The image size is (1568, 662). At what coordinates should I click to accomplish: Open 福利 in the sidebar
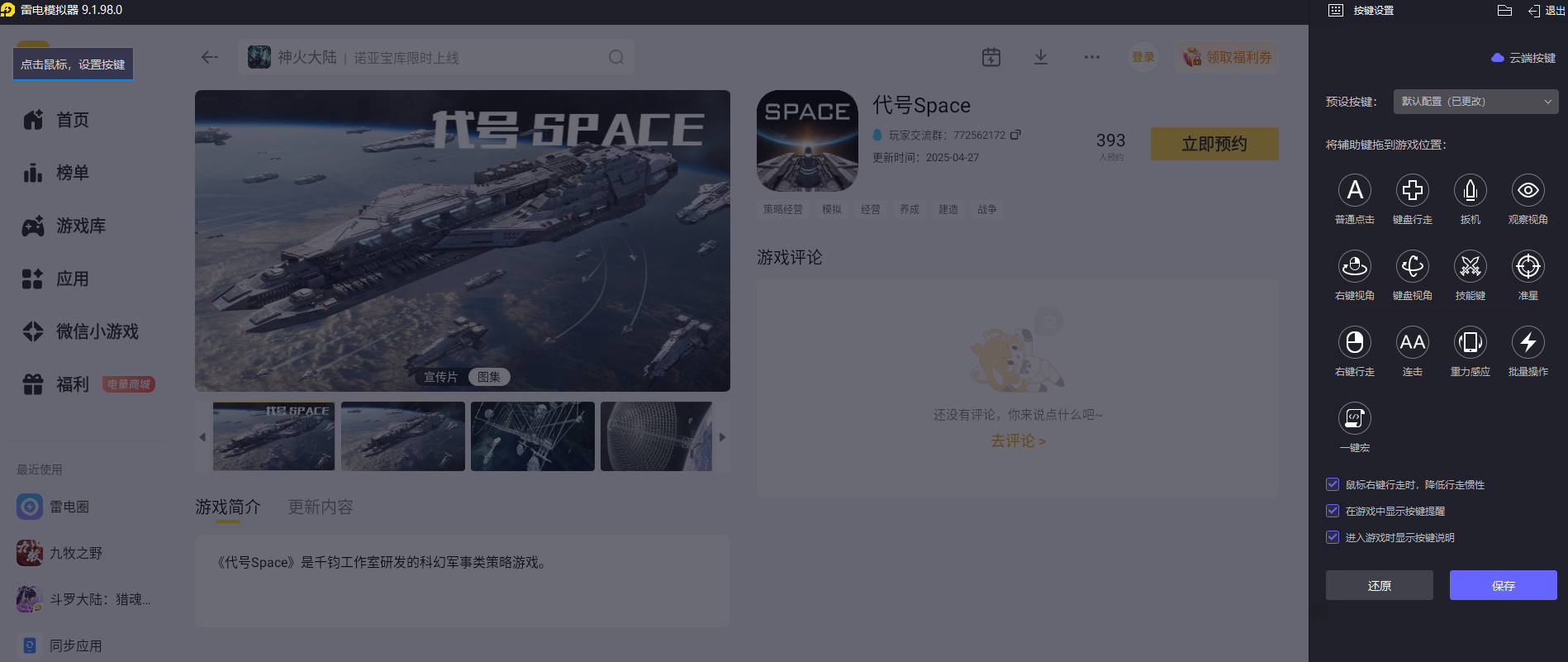tap(56, 384)
